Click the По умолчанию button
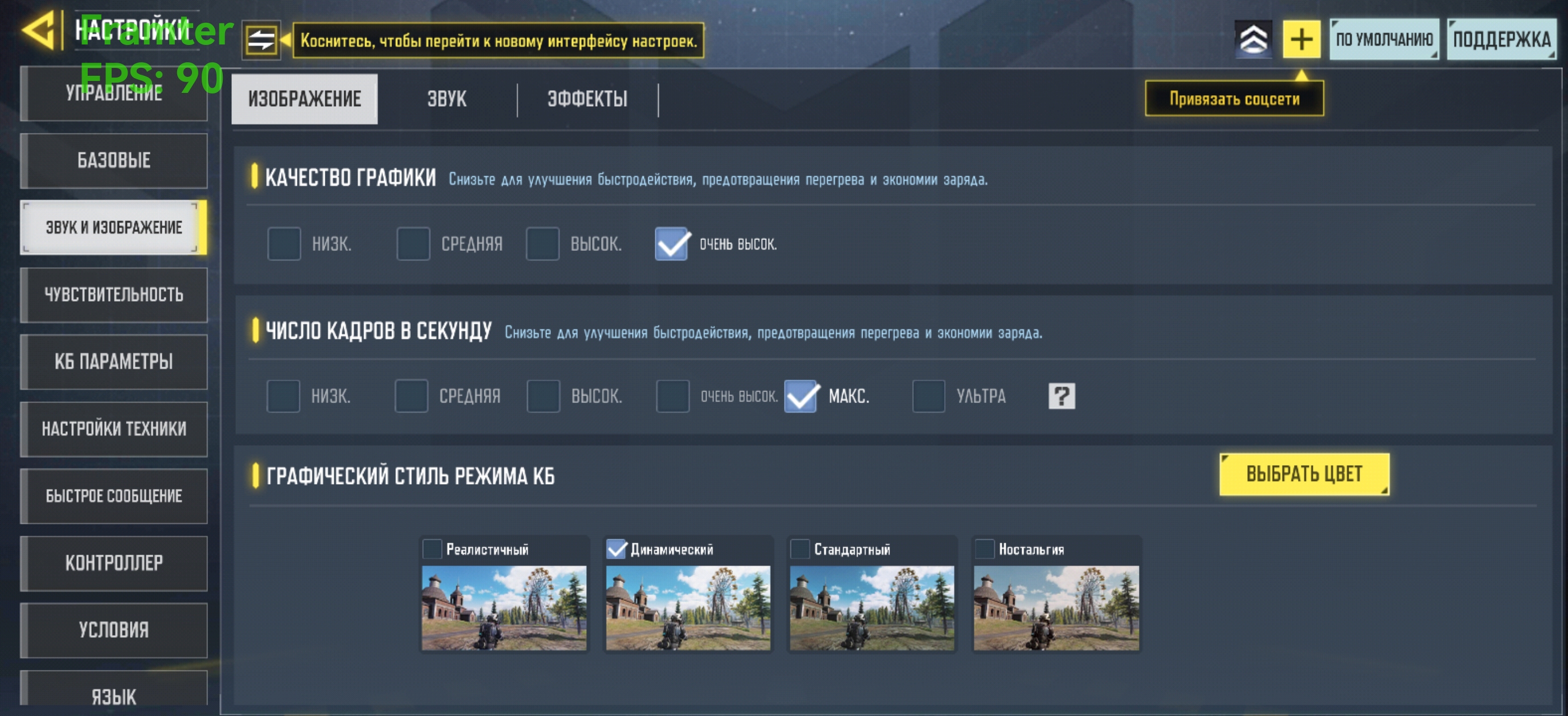Image resolution: width=1568 pixels, height=716 pixels. click(x=1384, y=39)
